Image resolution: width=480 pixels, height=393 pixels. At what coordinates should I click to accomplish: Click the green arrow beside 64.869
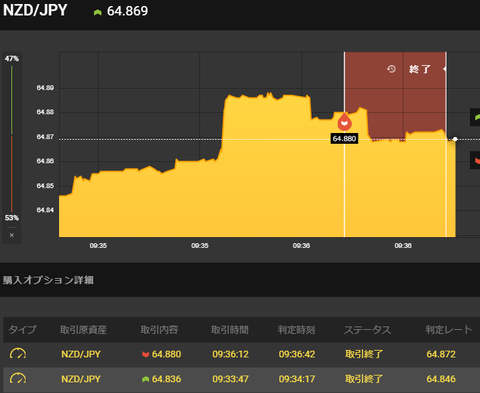(x=97, y=12)
